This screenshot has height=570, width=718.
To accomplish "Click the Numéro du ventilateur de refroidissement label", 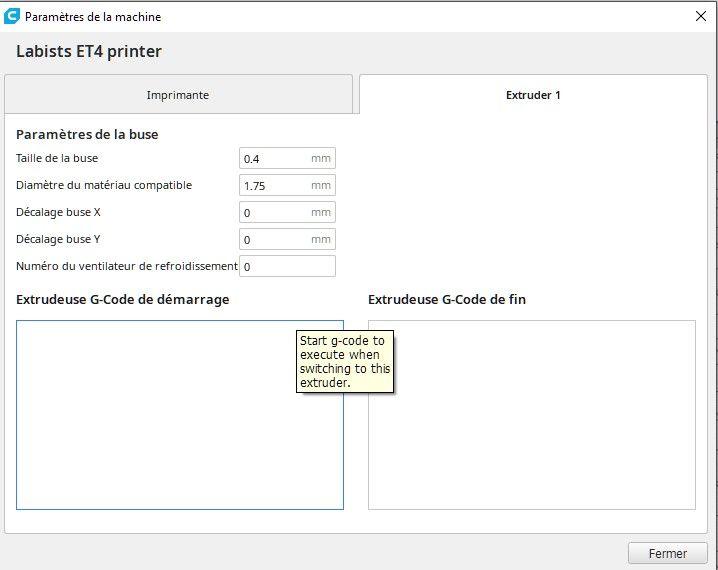I will 127,266.
